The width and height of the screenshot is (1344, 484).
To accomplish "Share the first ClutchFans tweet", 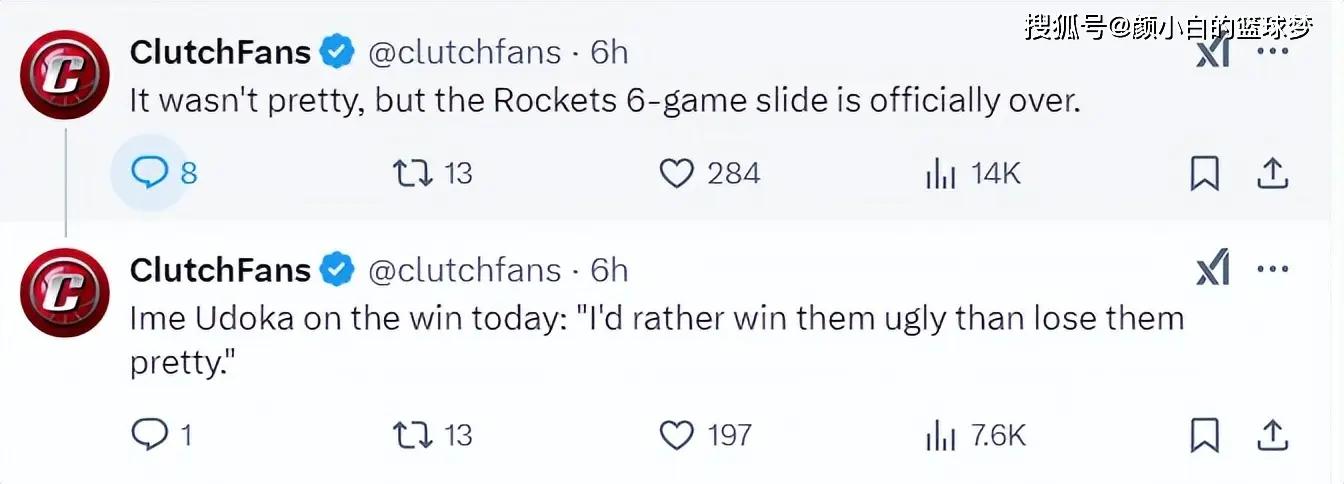I will tap(1271, 174).
